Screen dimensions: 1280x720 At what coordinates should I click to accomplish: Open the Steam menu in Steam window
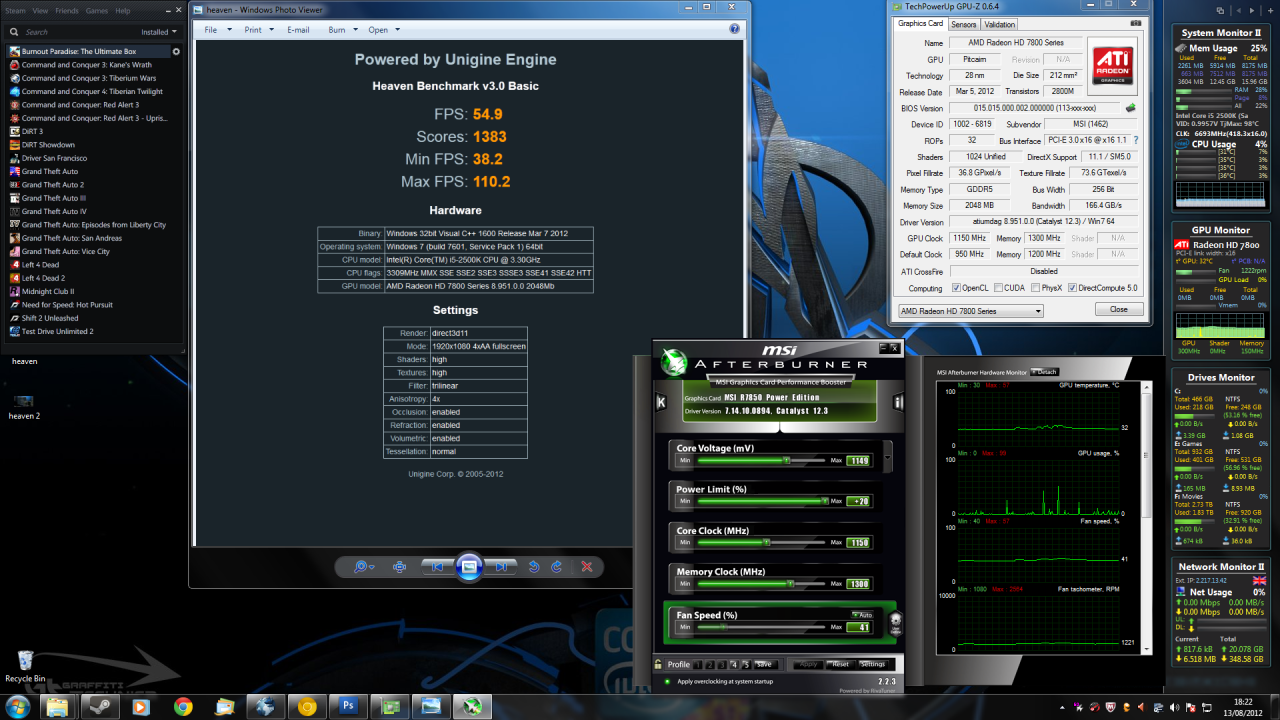click(x=14, y=10)
